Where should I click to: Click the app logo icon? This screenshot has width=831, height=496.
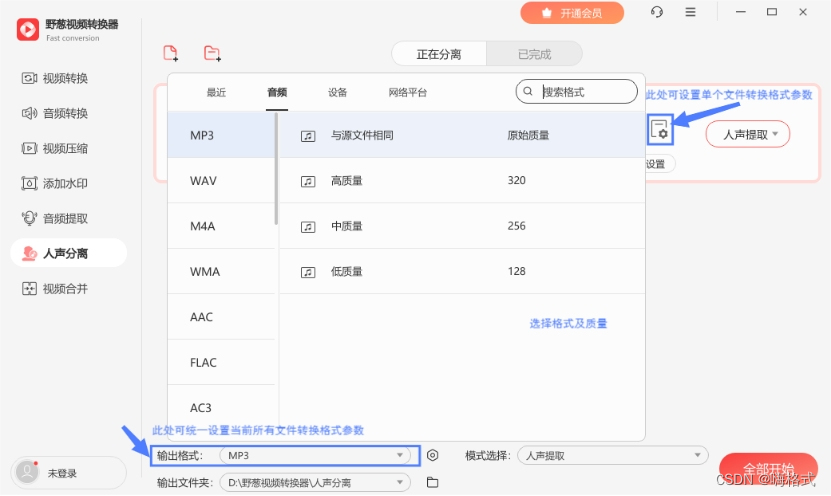click(28, 30)
